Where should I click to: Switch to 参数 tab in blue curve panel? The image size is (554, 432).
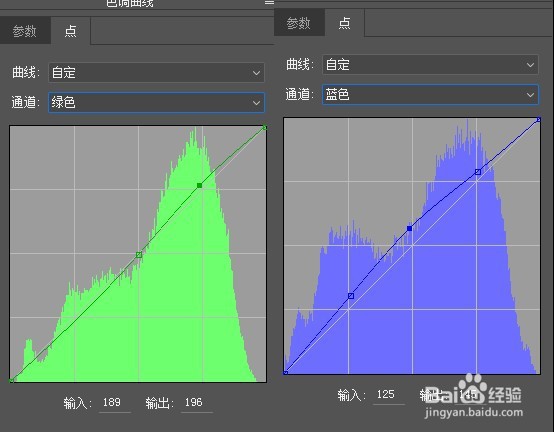[299, 23]
